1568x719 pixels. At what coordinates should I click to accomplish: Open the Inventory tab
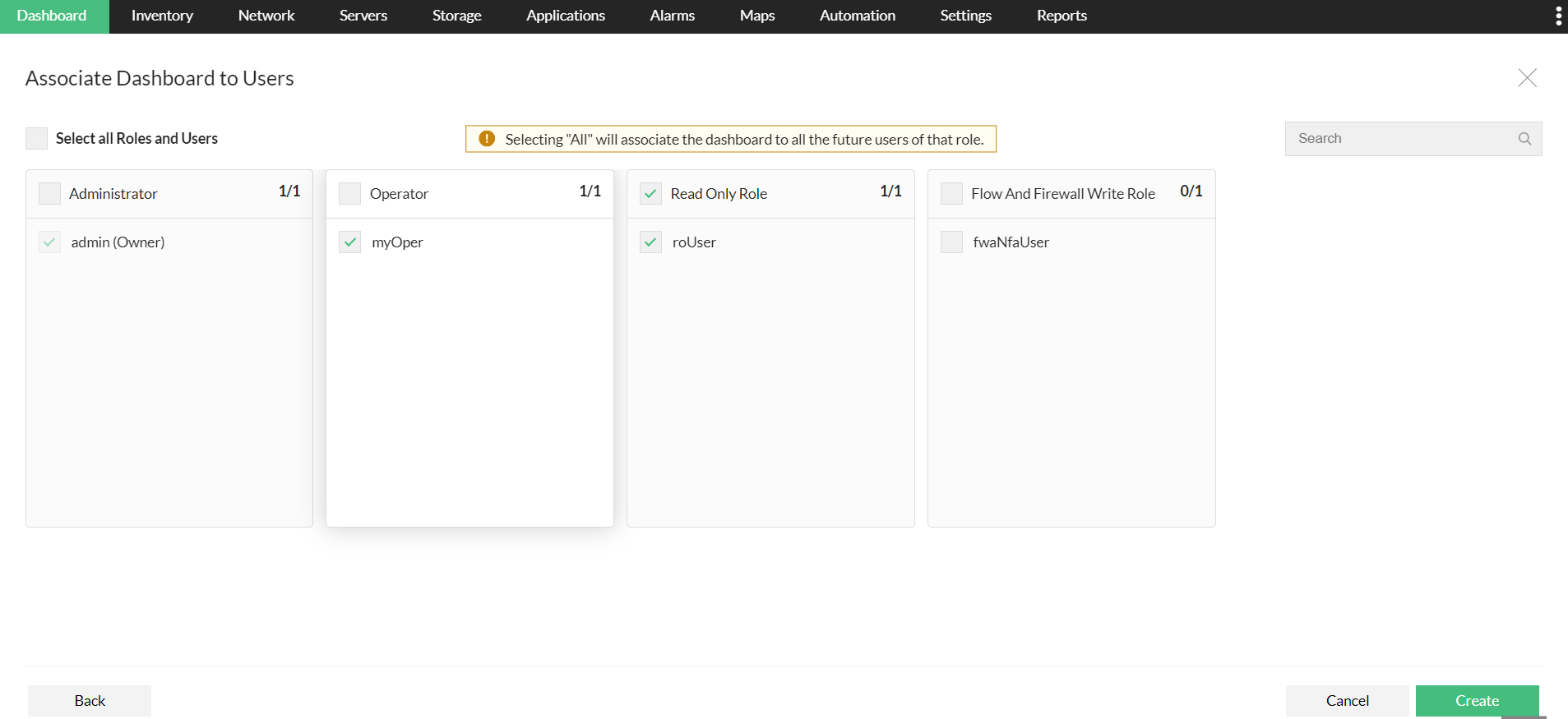point(162,16)
